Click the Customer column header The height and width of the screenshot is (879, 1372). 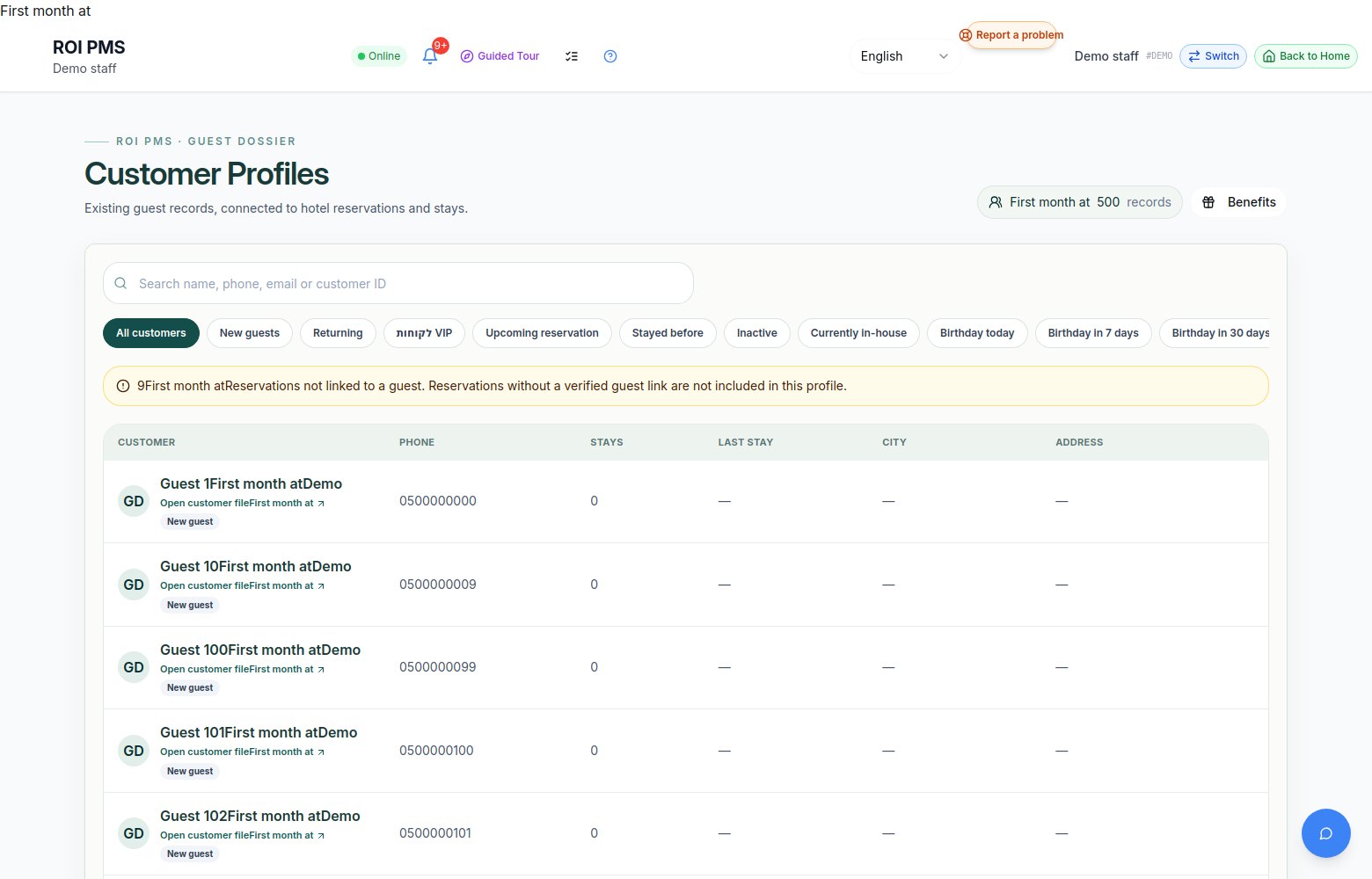click(x=147, y=442)
